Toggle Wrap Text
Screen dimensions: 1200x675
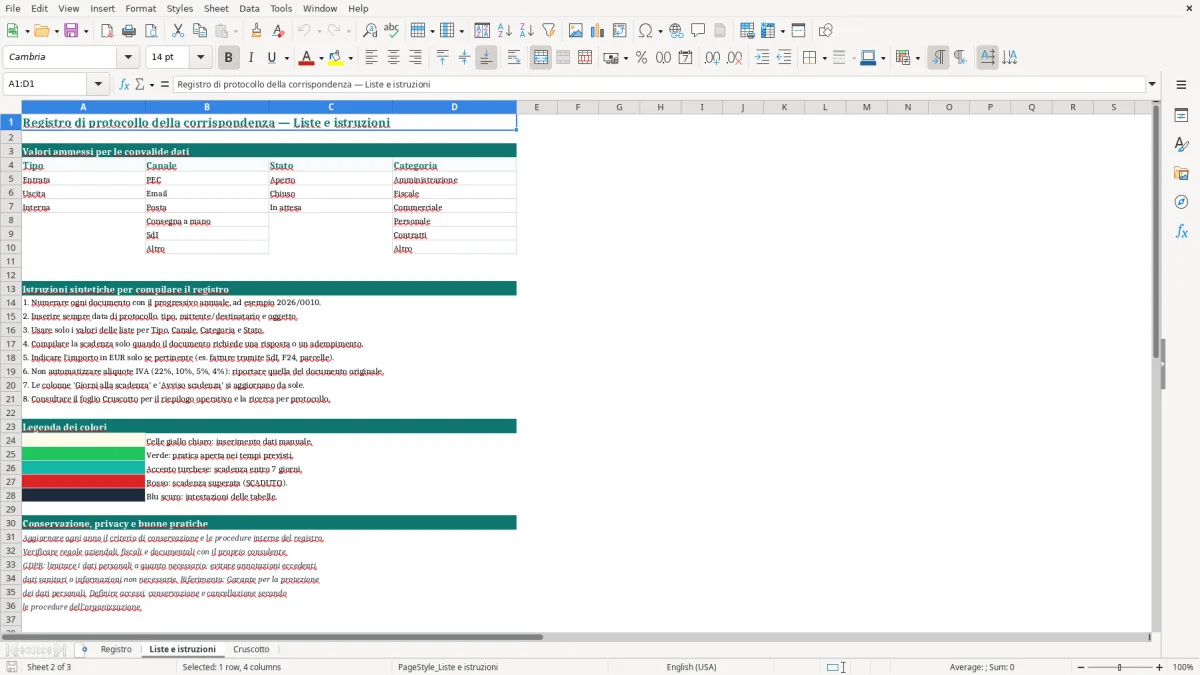[514, 58]
